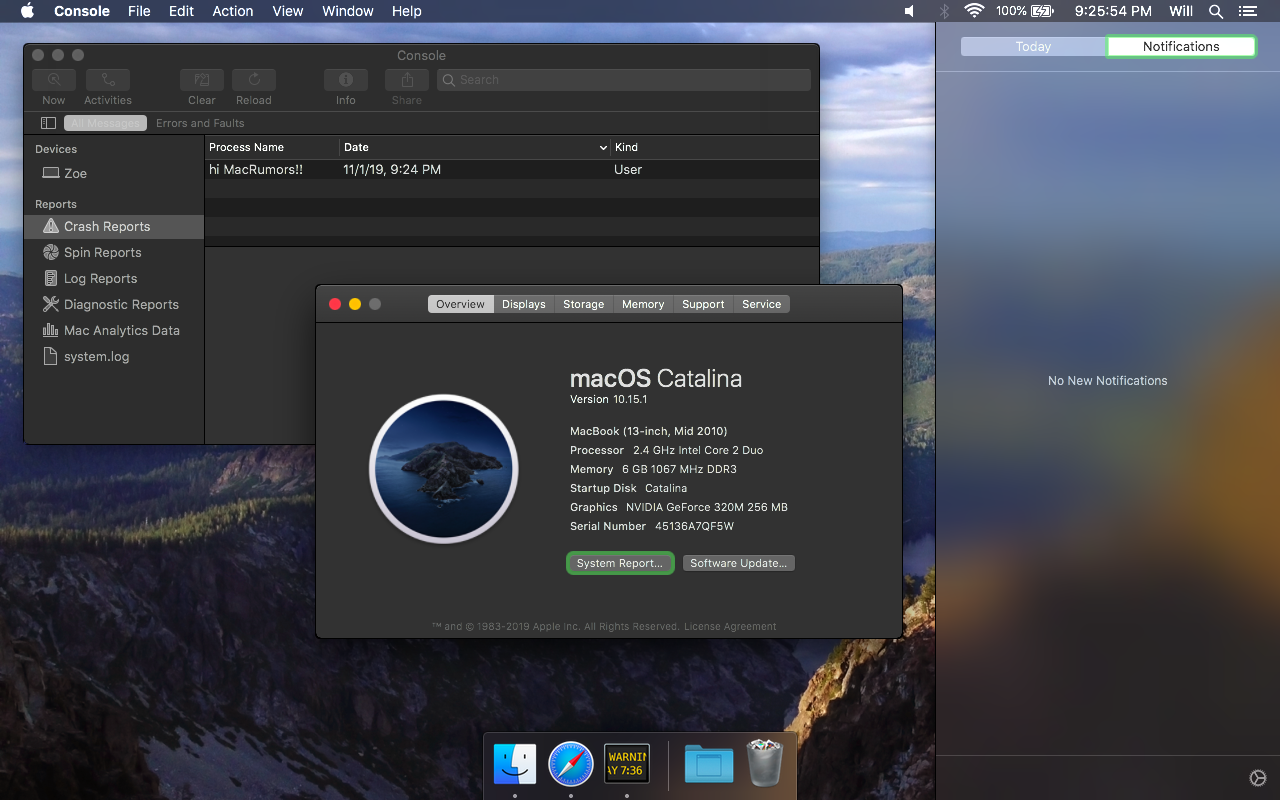
Task: Toggle the Console sidebar visibility icon
Action: [x=48, y=123]
